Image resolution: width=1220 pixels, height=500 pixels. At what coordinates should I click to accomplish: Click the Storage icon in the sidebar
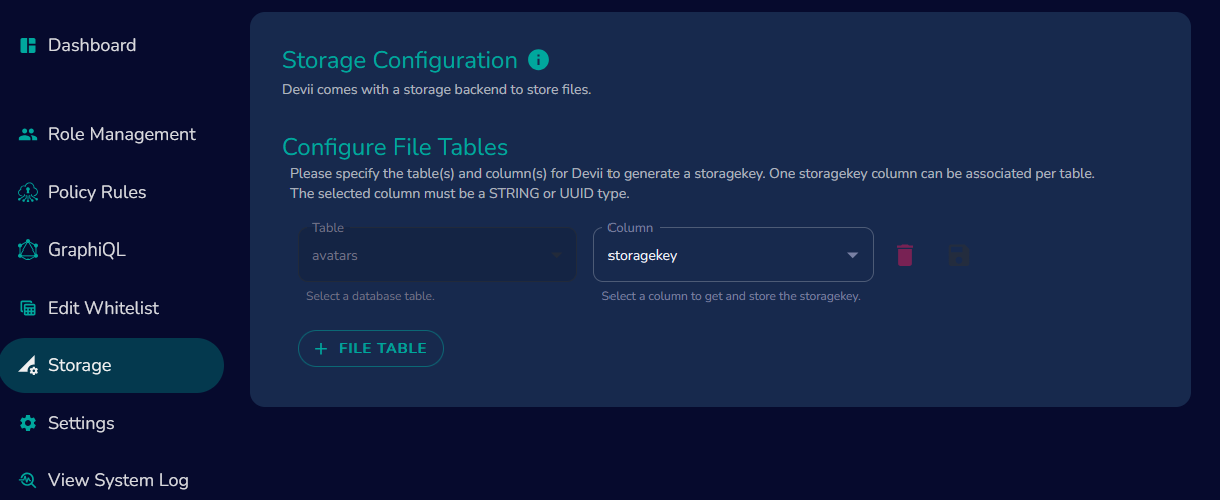pyautogui.click(x=28, y=365)
